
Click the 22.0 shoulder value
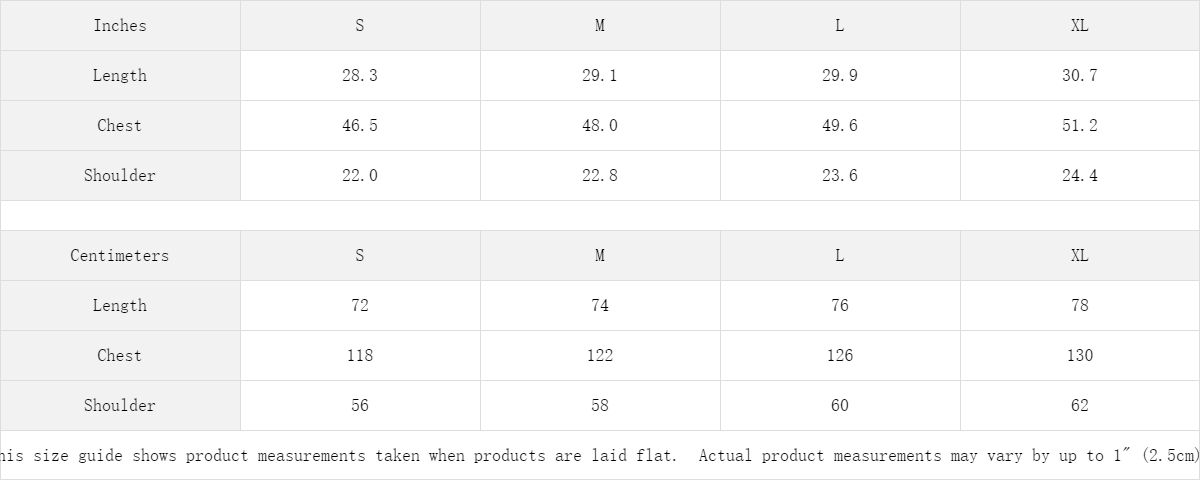pyautogui.click(x=360, y=176)
